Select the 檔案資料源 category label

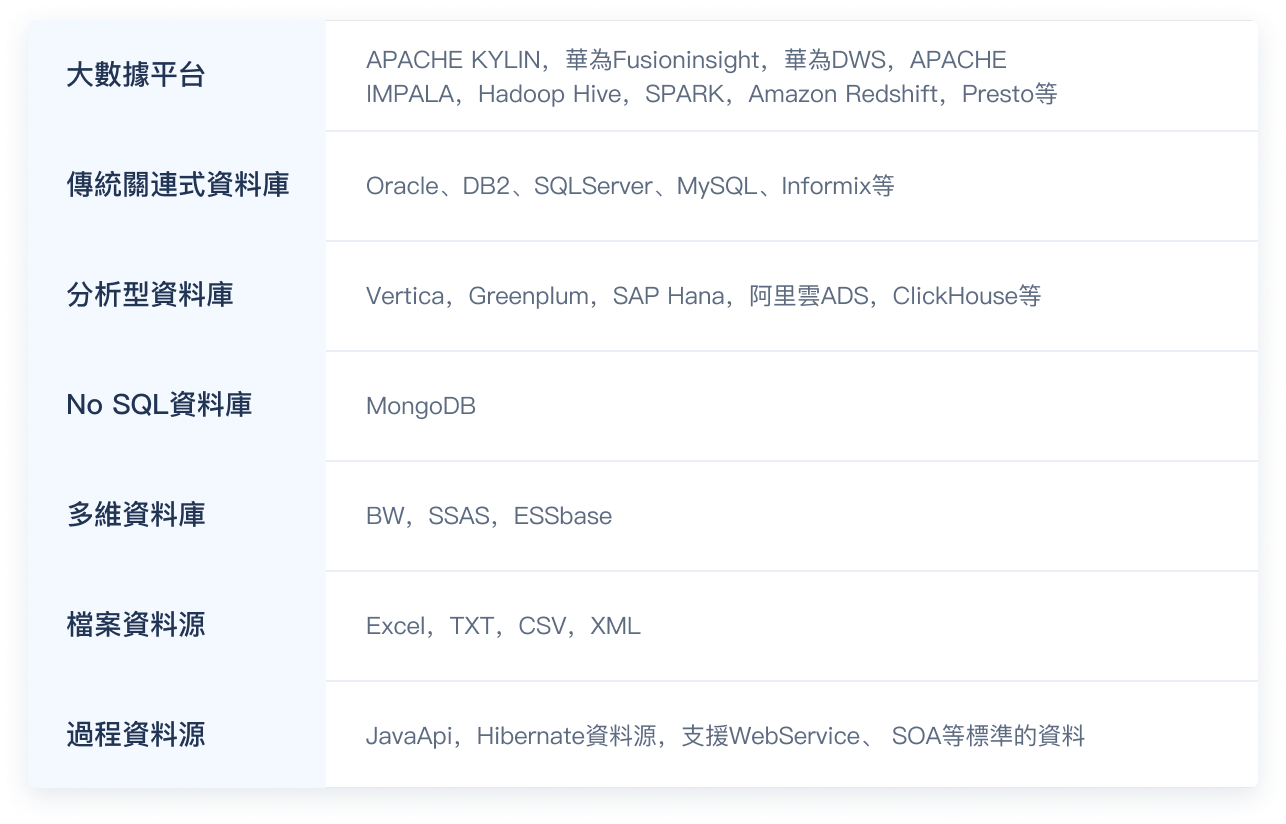(135, 626)
